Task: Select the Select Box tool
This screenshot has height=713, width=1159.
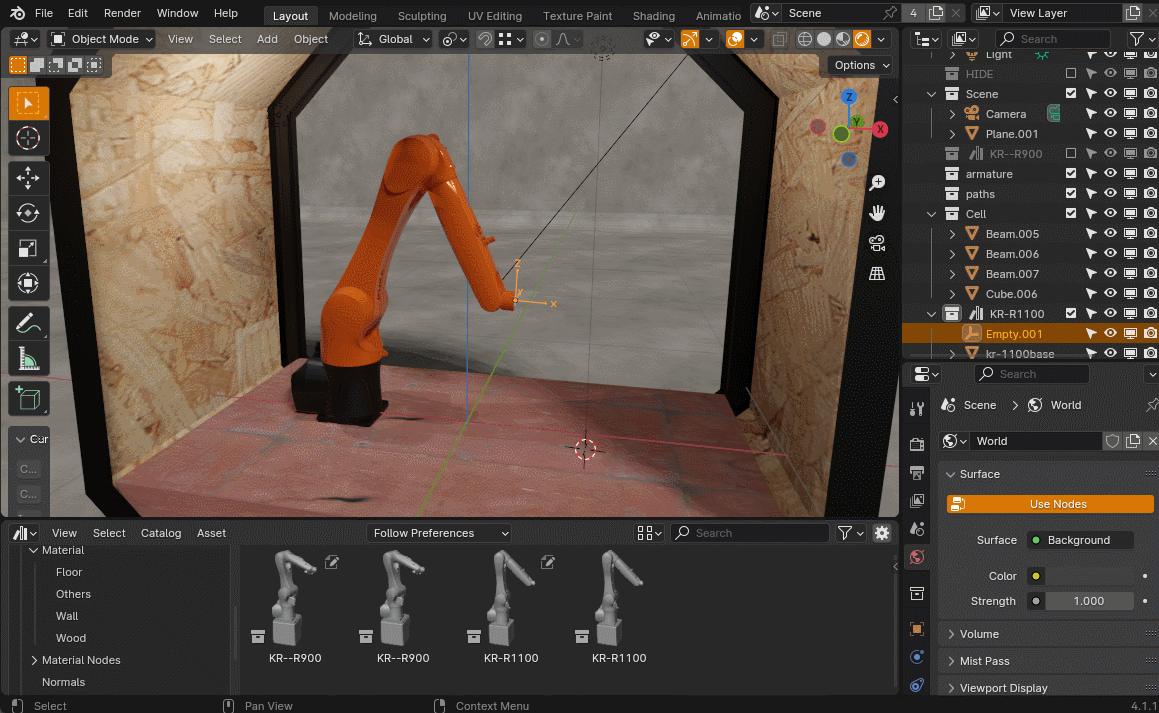Action: [28, 103]
